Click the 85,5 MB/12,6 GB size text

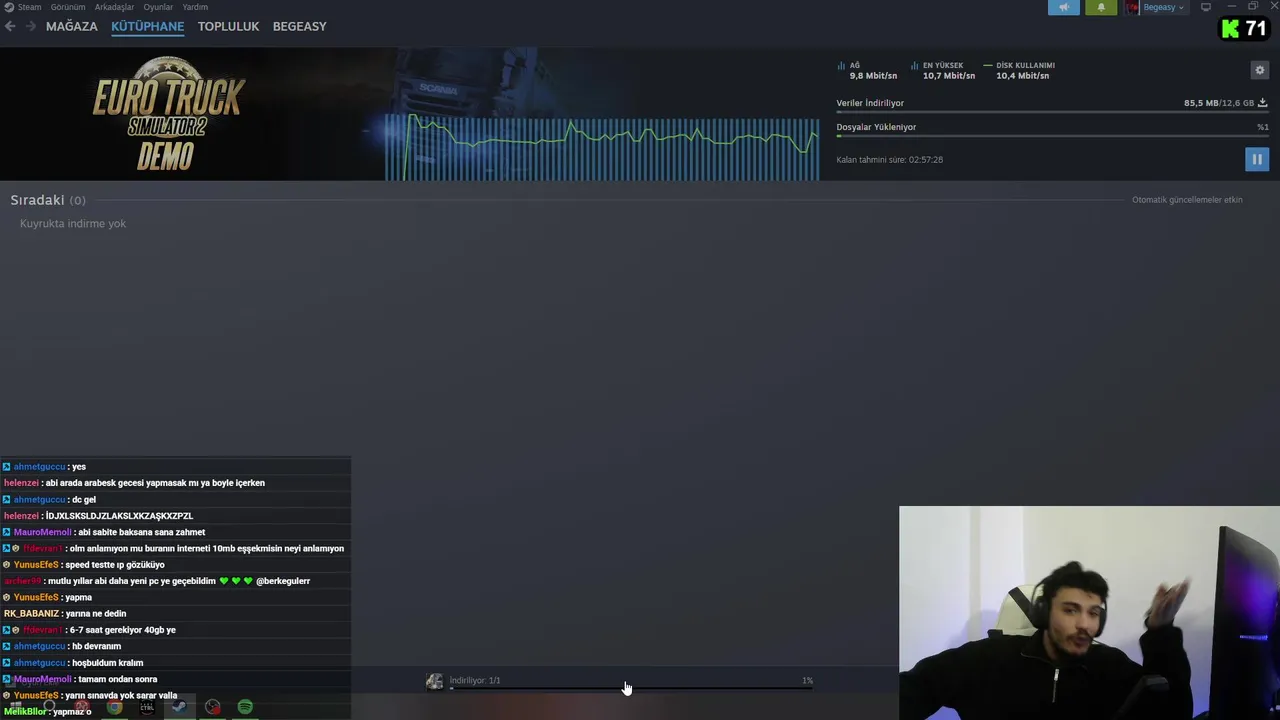(1218, 103)
